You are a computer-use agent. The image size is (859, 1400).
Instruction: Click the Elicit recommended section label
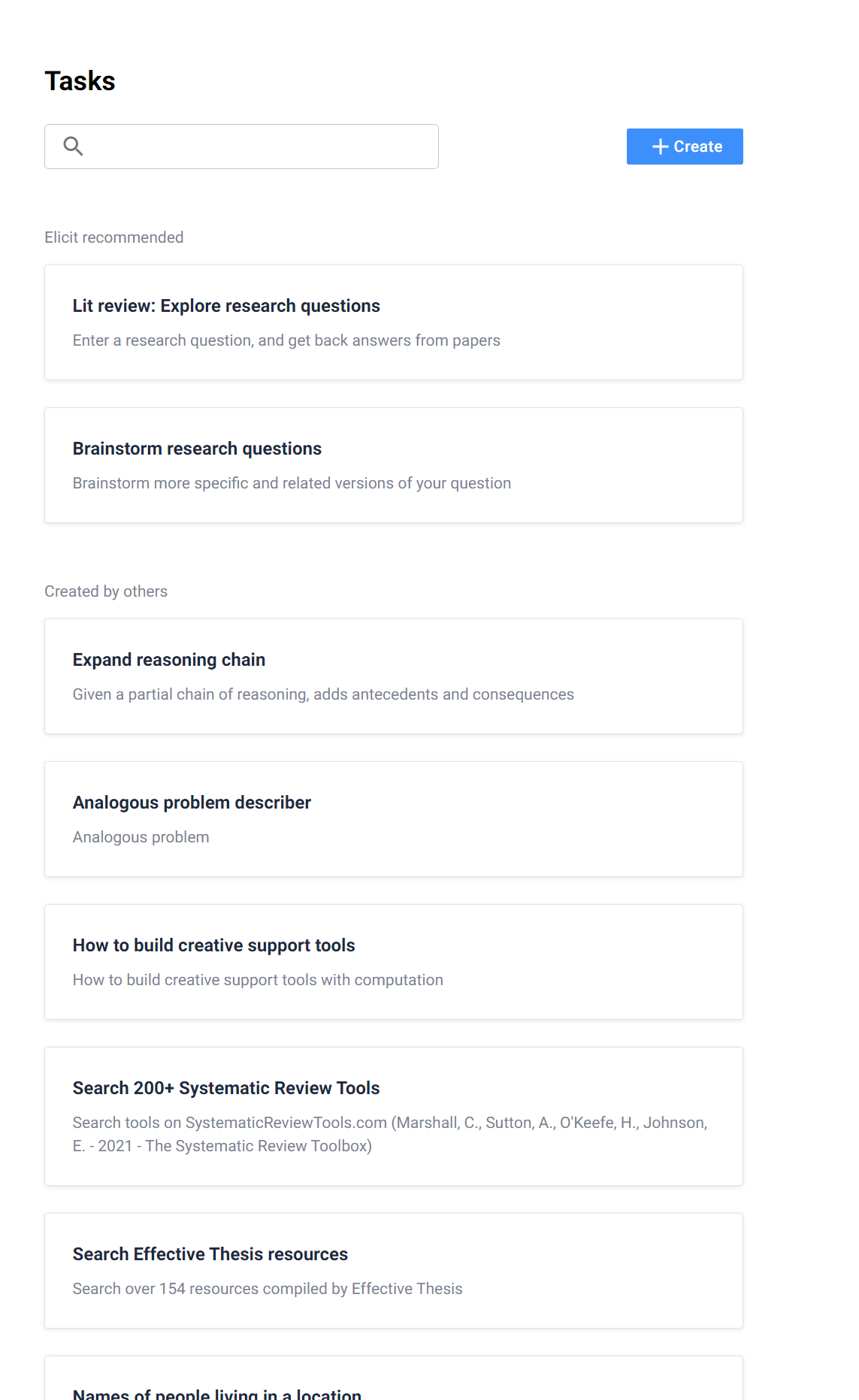coord(114,237)
